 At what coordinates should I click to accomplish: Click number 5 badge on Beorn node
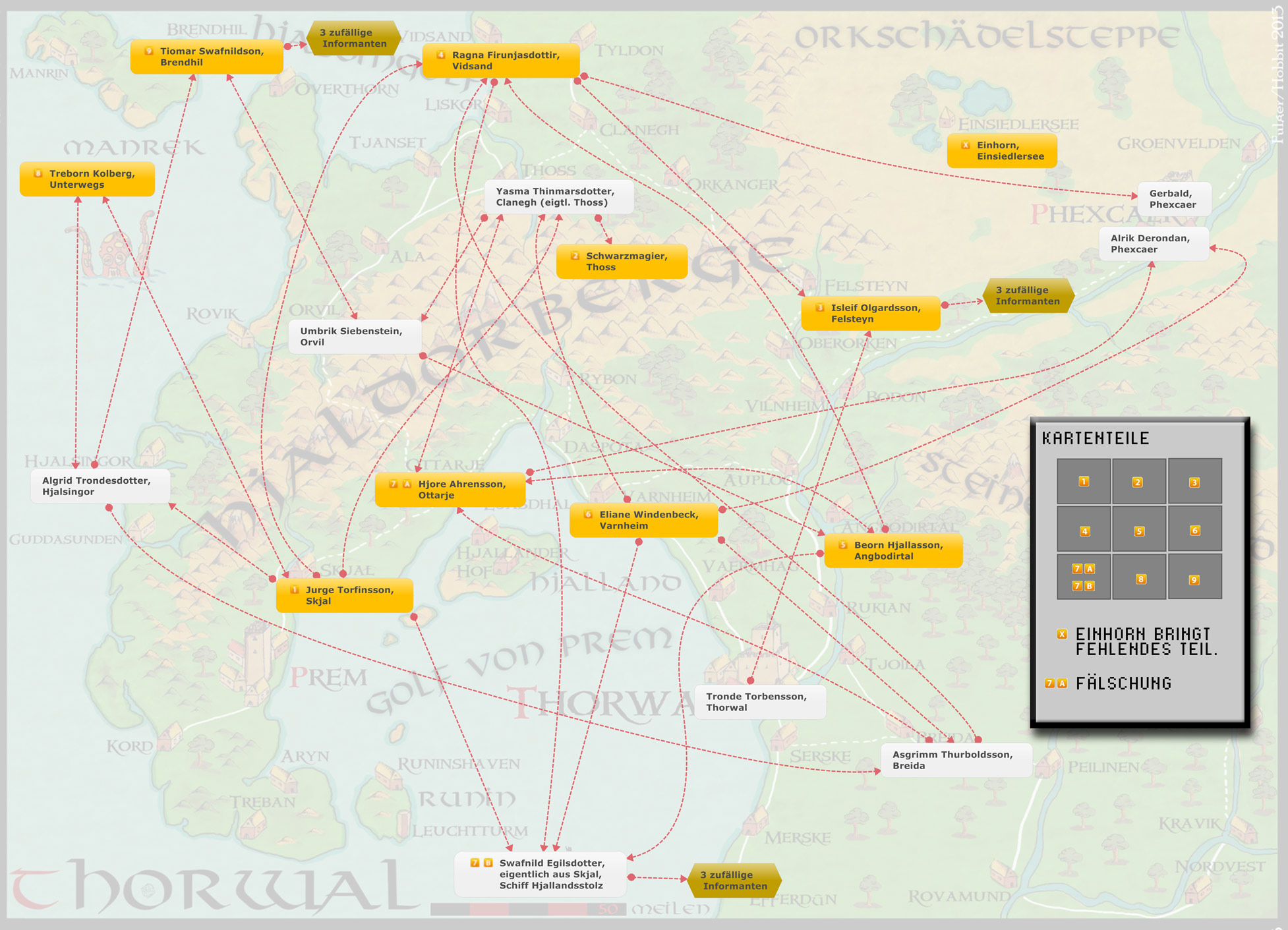[x=843, y=545]
